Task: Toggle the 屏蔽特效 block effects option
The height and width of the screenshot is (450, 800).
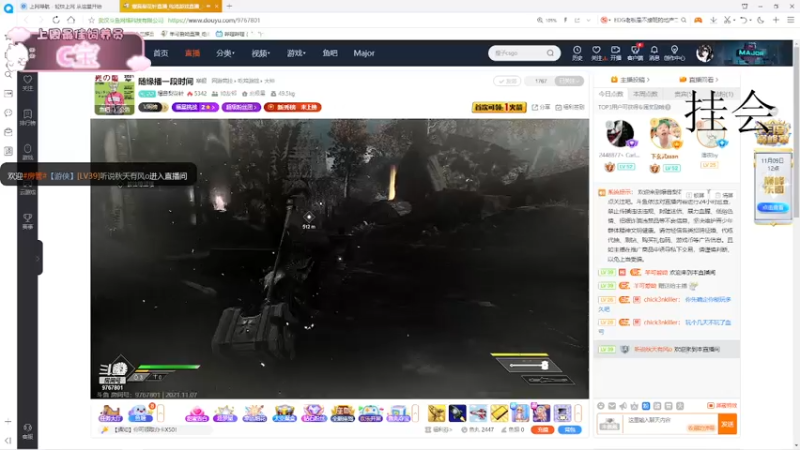Action: click(722, 405)
